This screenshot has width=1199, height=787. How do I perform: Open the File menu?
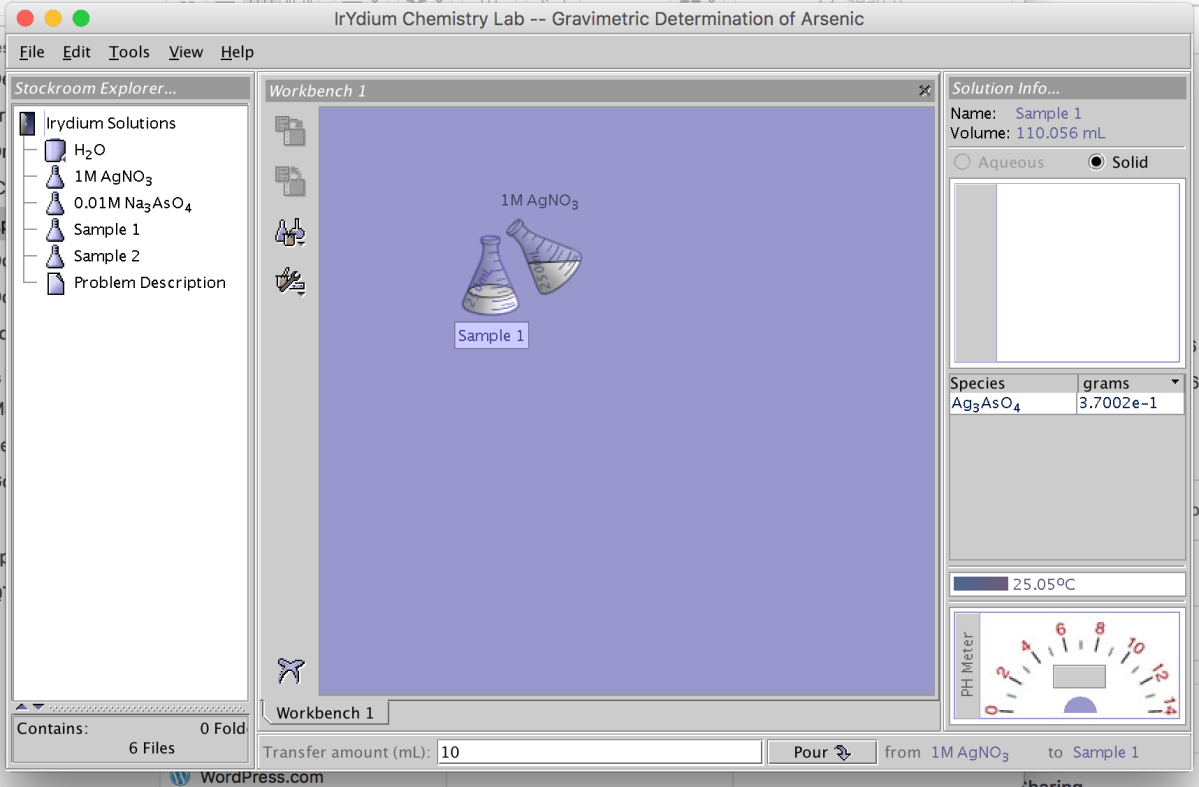tap(31, 52)
